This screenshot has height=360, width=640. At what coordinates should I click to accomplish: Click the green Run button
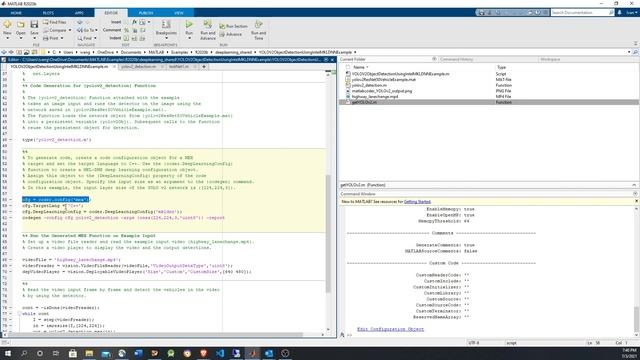pyautogui.click(x=189, y=24)
